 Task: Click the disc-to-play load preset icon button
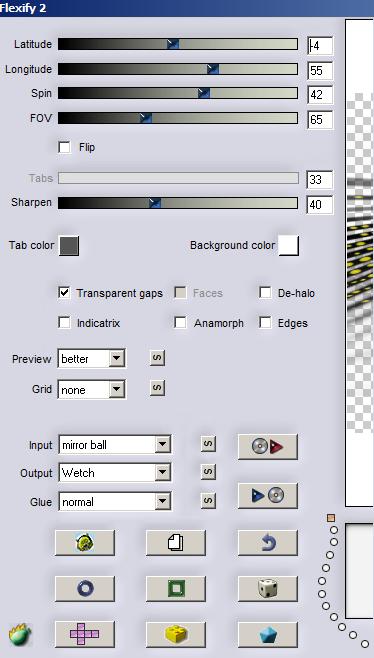[268, 446]
